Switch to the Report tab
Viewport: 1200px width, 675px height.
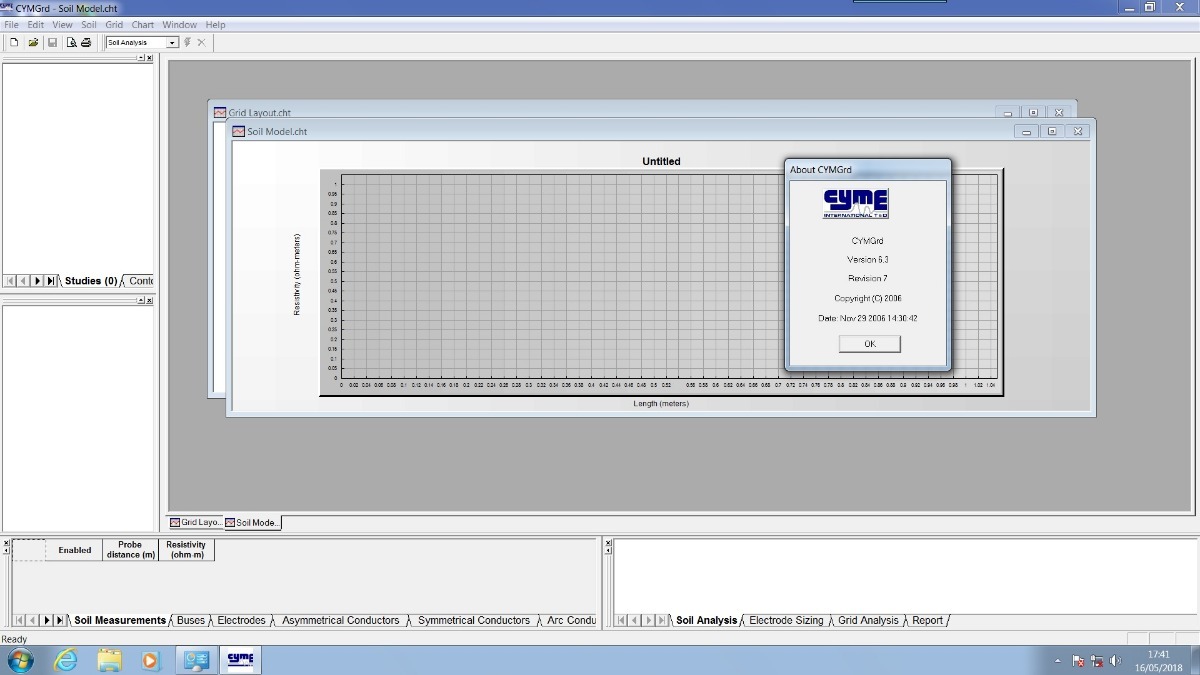pos(927,620)
